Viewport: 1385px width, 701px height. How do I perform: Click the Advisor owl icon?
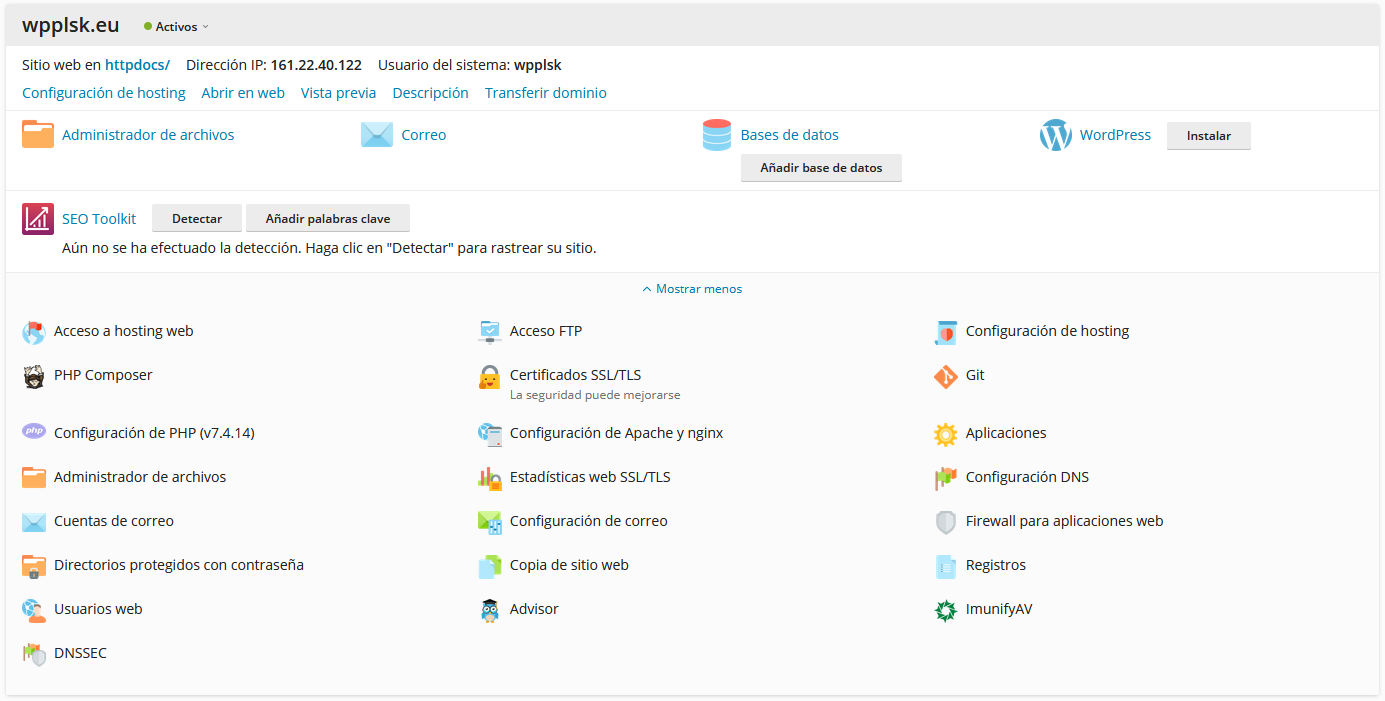(489, 610)
